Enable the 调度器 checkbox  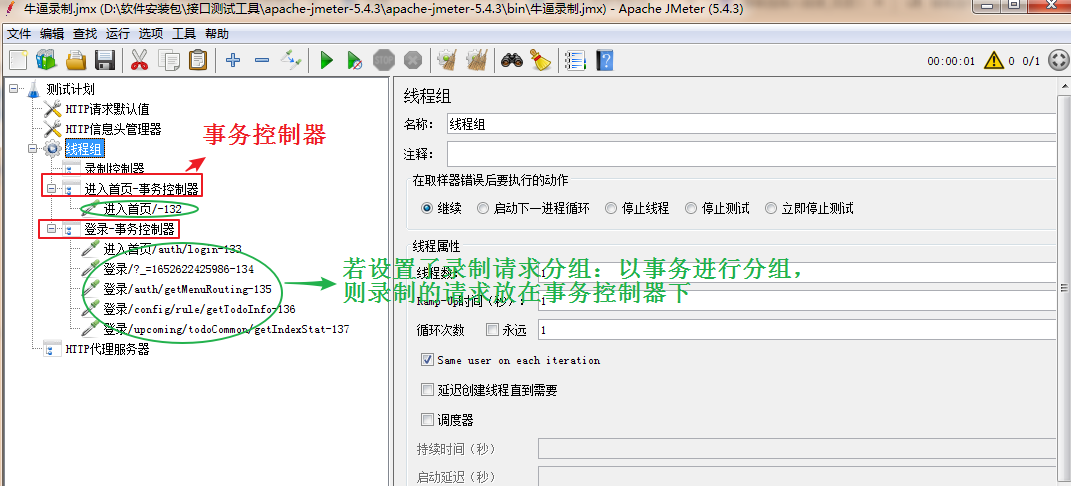tap(428, 419)
